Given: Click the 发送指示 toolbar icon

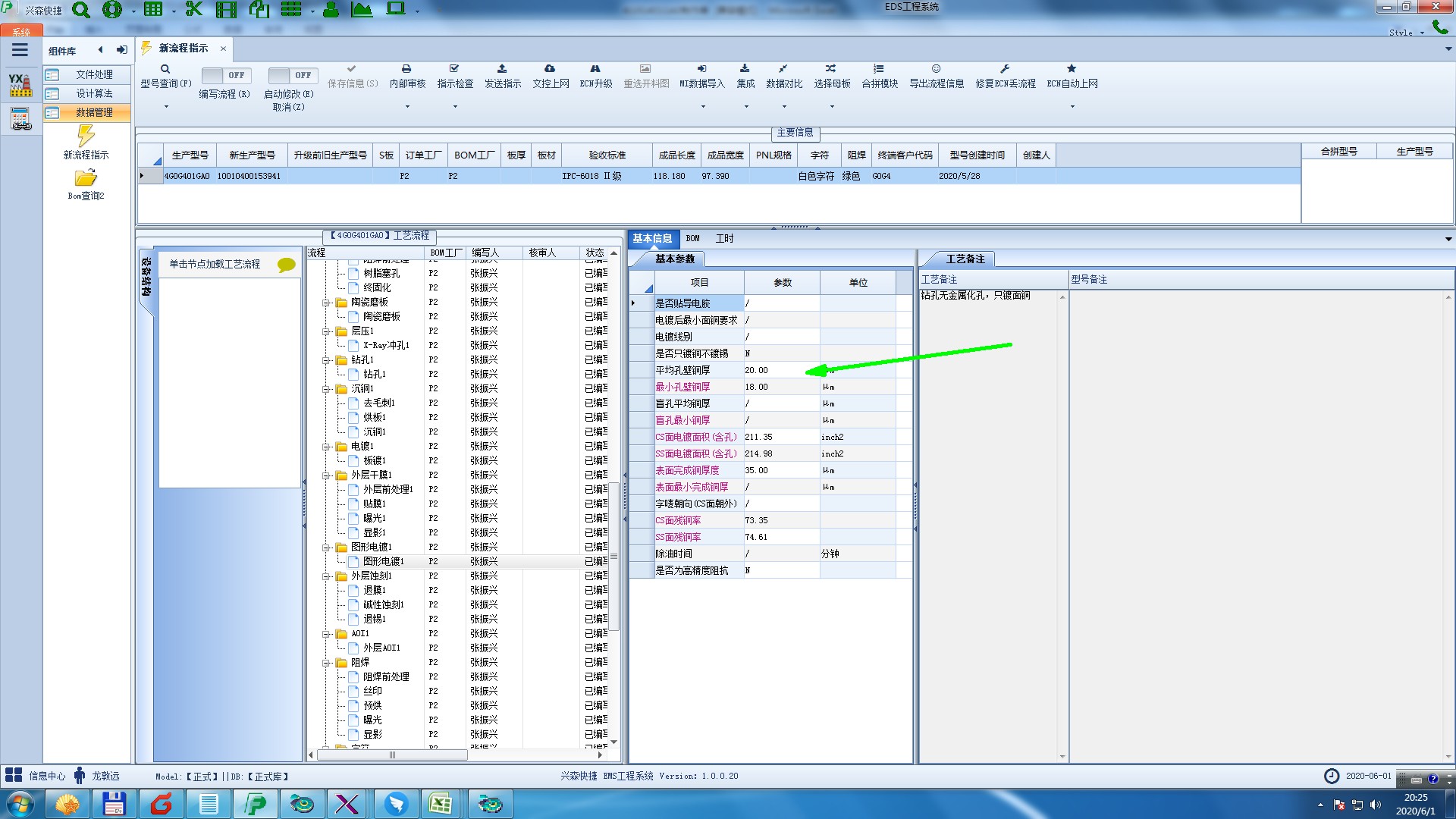Looking at the screenshot, I should coord(502,69).
